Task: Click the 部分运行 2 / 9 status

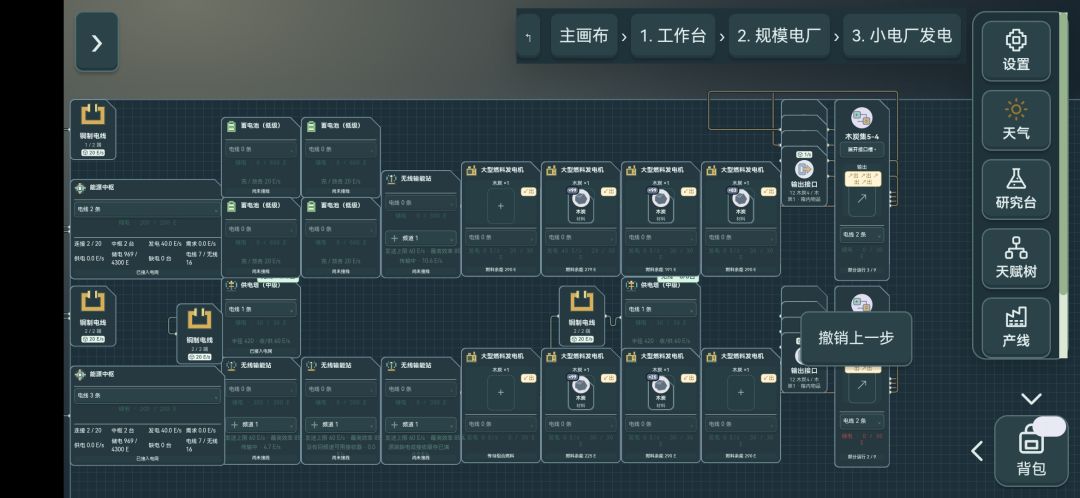Action: [861, 457]
